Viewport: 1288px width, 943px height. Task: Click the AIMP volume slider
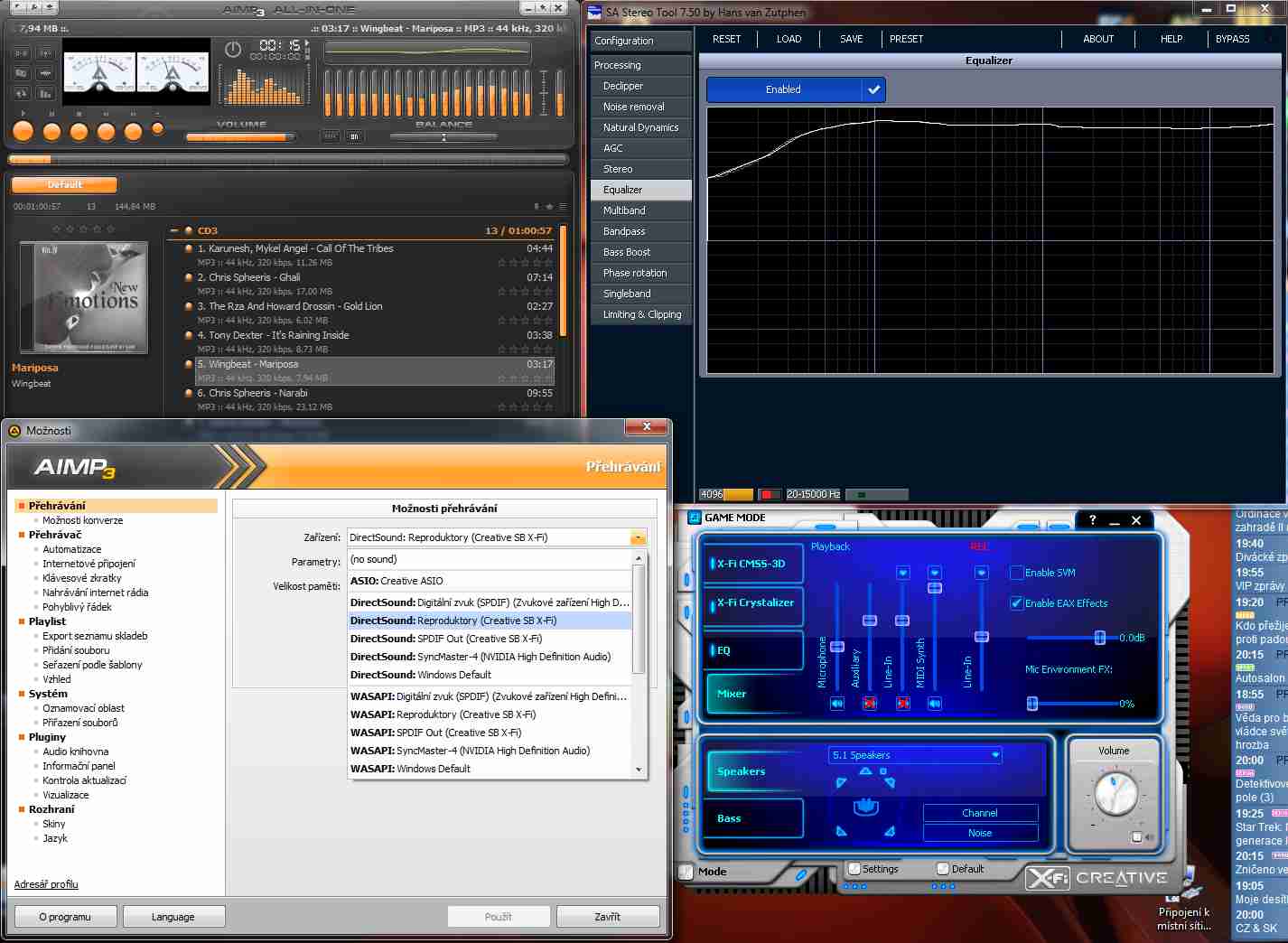[241, 137]
